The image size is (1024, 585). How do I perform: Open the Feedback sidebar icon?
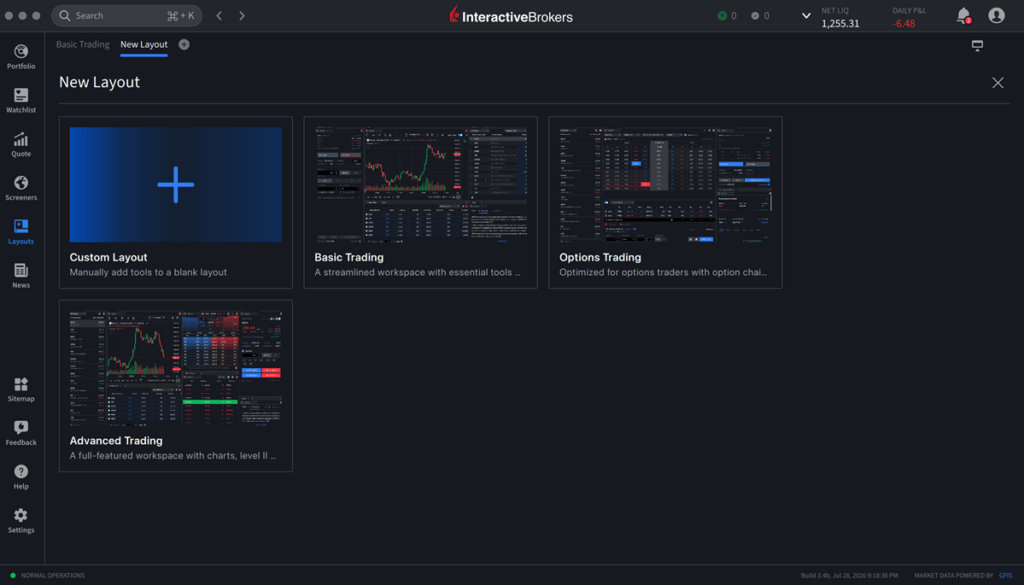[21, 428]
